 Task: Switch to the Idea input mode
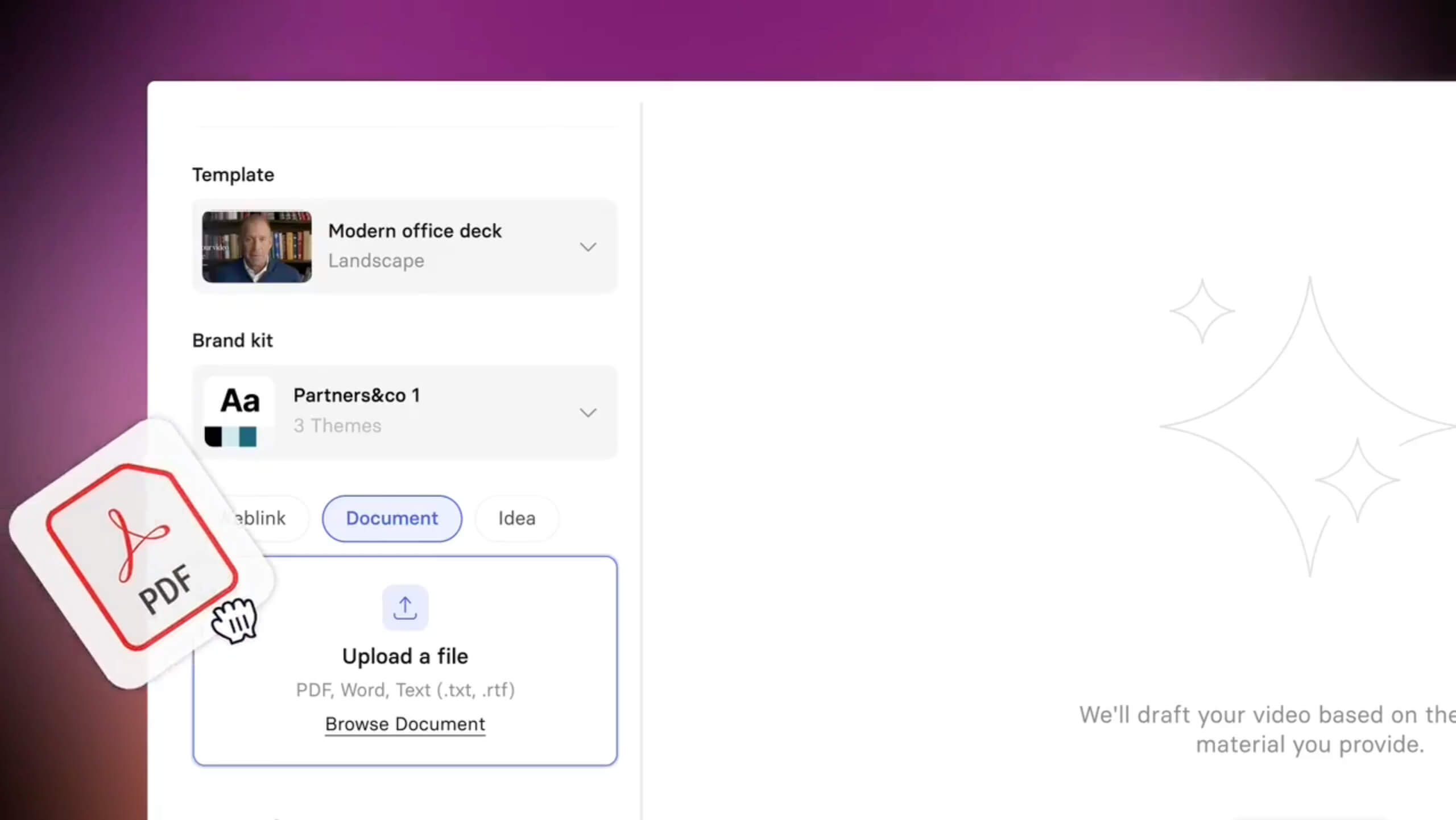coord(516,518)
